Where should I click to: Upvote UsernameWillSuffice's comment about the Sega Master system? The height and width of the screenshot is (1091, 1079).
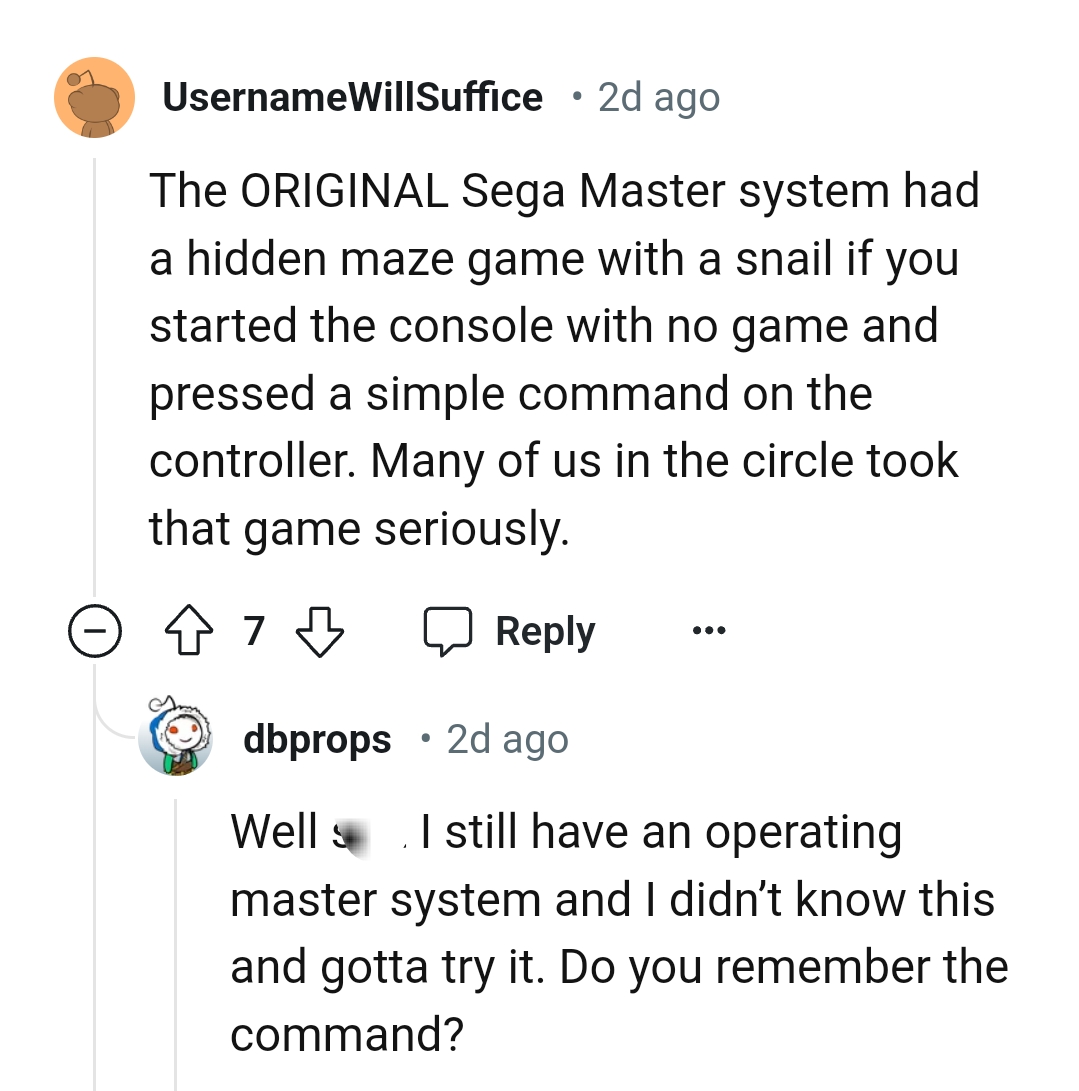[188, 630]
